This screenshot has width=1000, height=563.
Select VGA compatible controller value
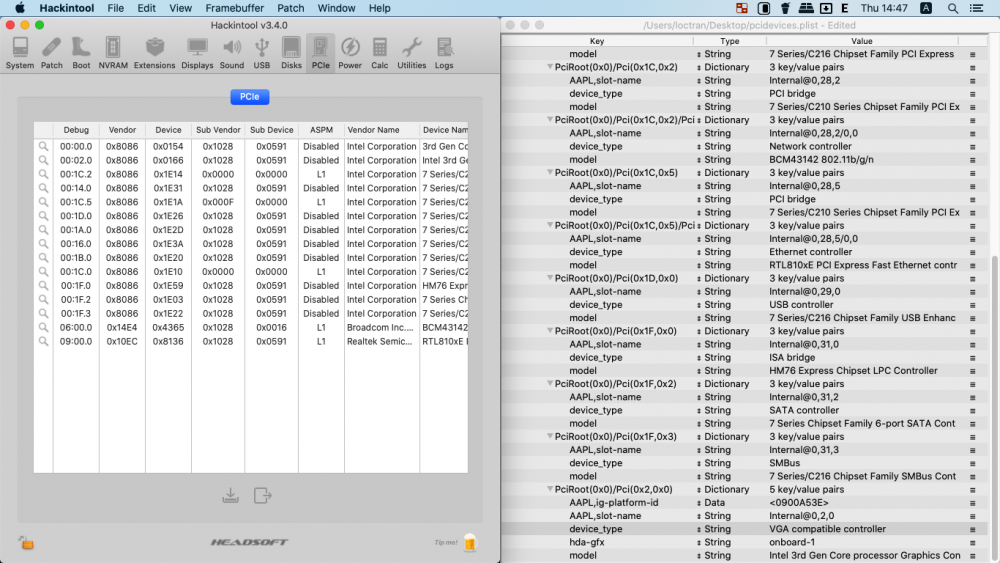coord(827,529)
